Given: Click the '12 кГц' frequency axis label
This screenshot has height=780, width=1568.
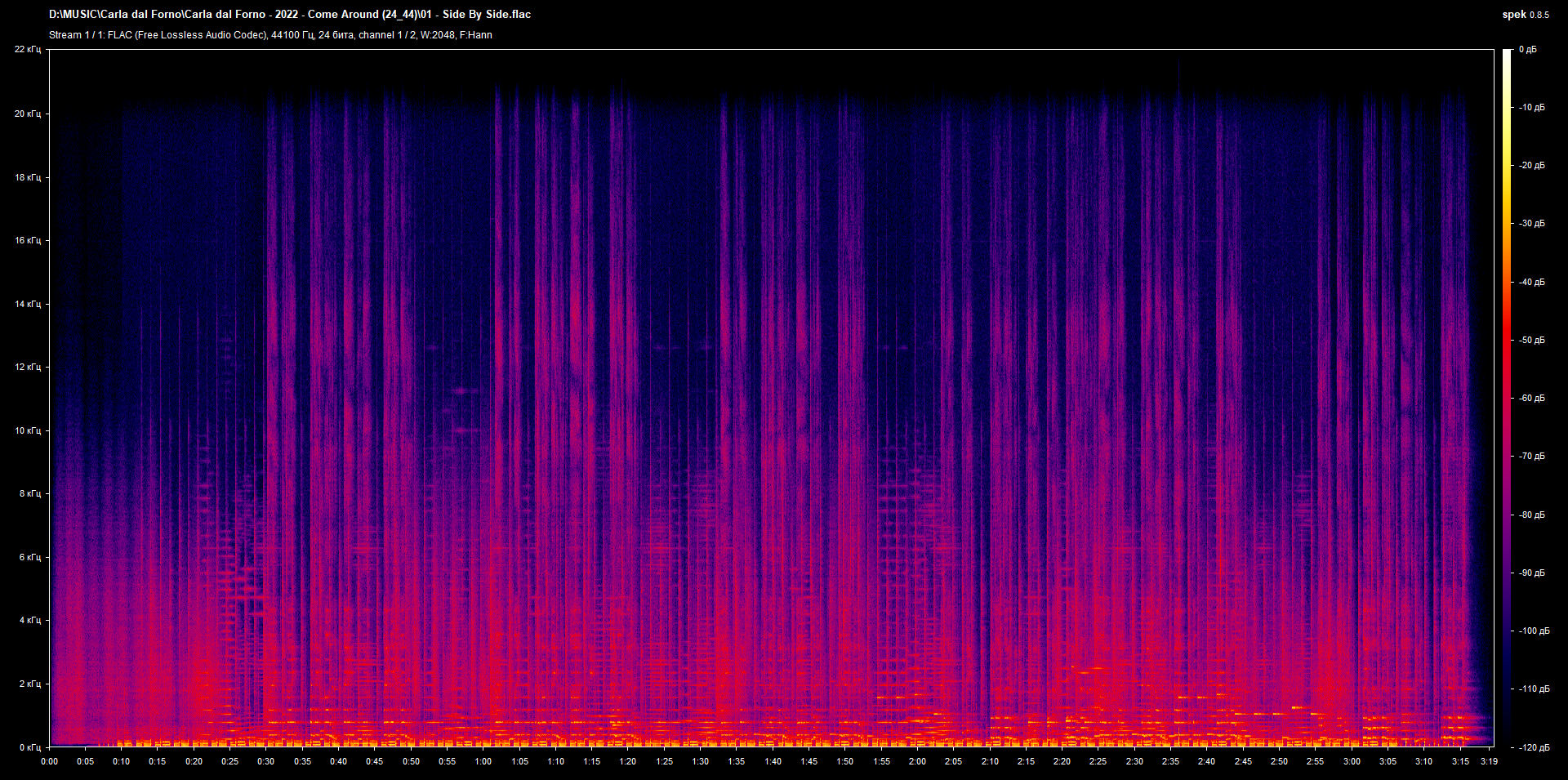Looking at the screenshot, I should coord(28,367).
